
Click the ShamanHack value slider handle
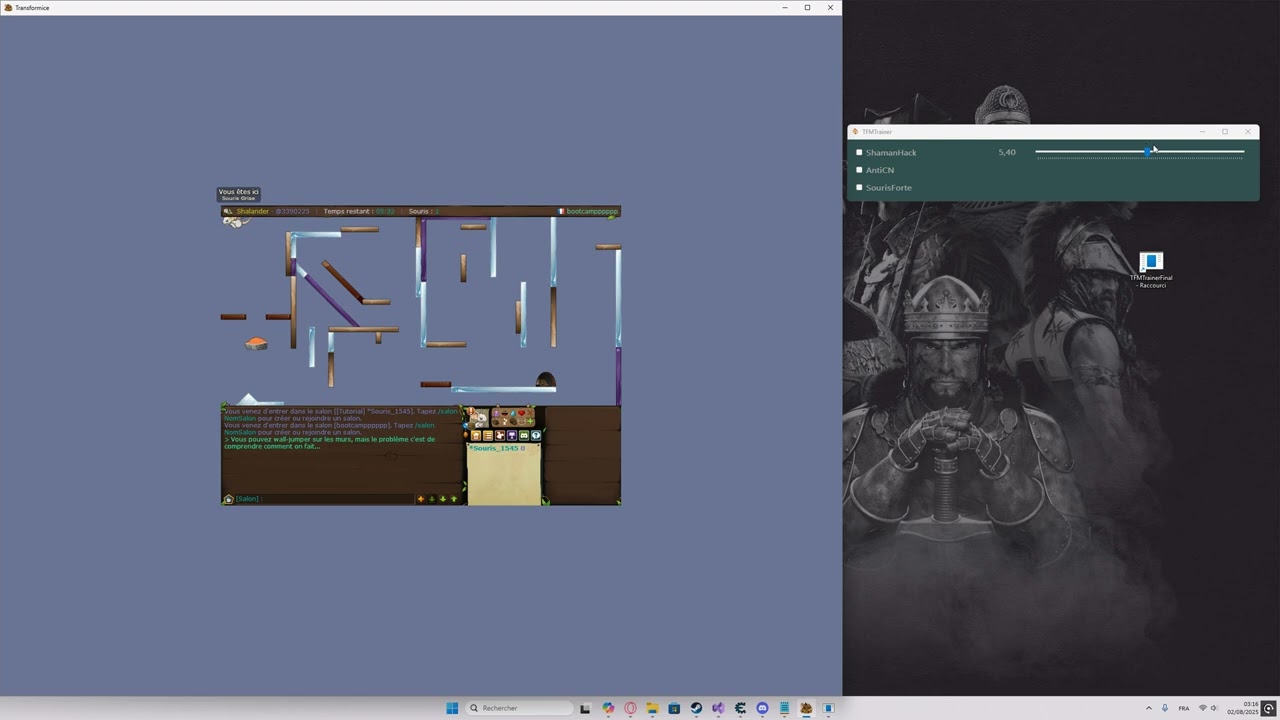click(1147, 152)
